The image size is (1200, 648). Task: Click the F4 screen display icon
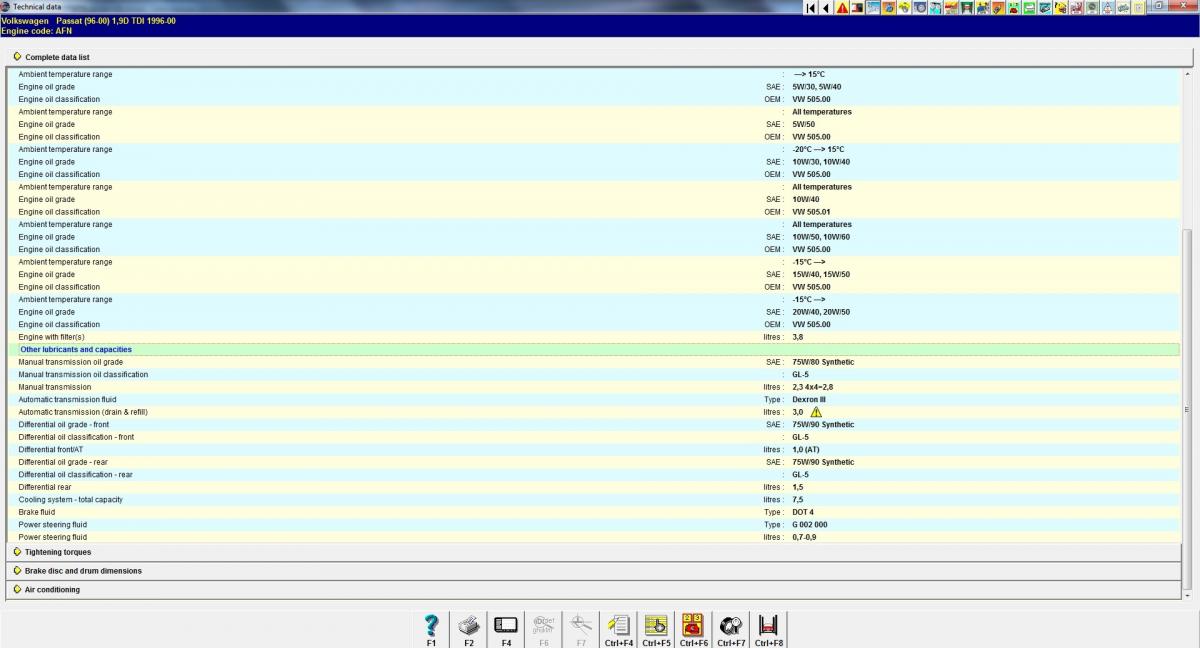point(506,630)
